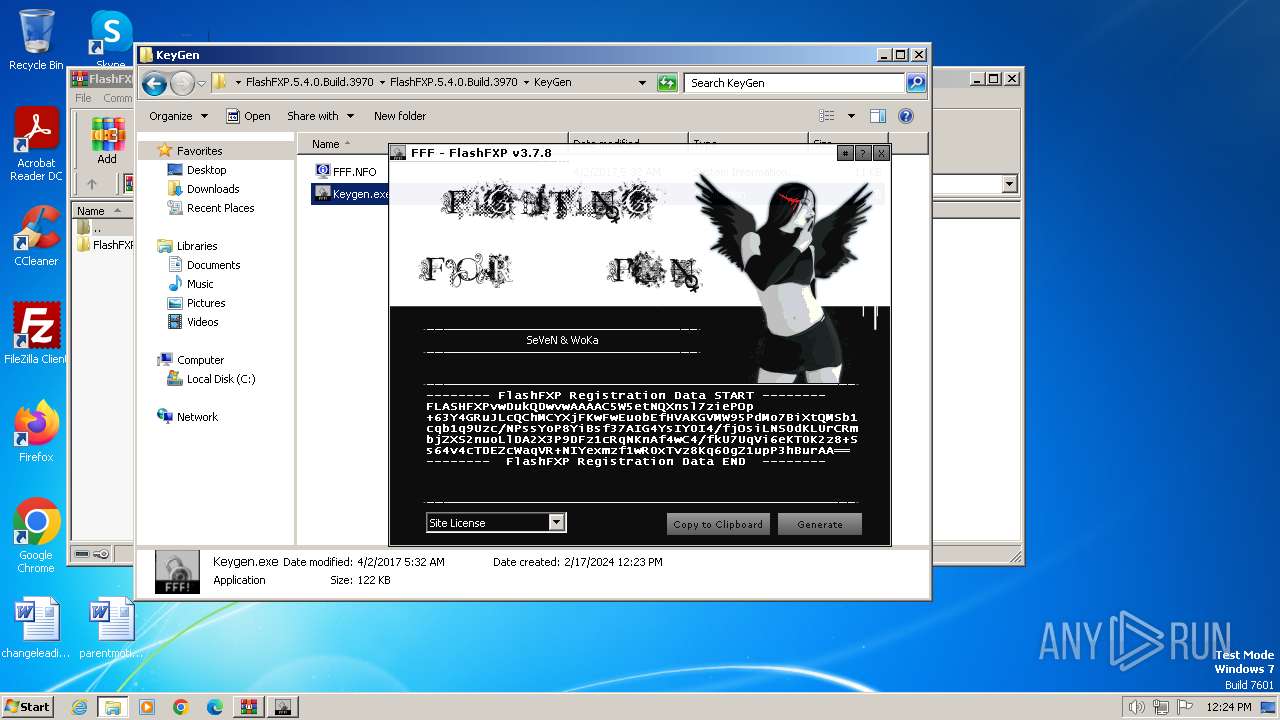1280x720 pixels.
Task: Go back in KeyGen Explorer window
Action: [154, 83]
